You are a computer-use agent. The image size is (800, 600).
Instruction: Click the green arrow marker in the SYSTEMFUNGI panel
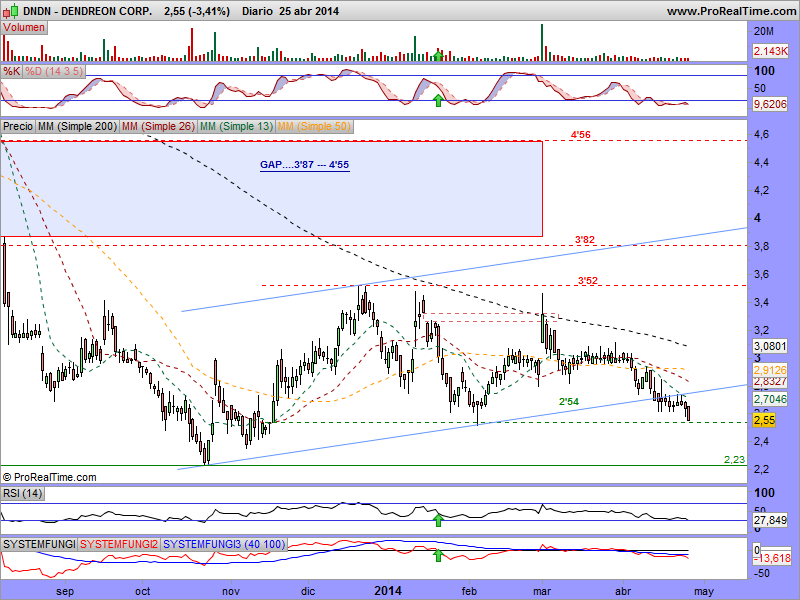(438, 555)
